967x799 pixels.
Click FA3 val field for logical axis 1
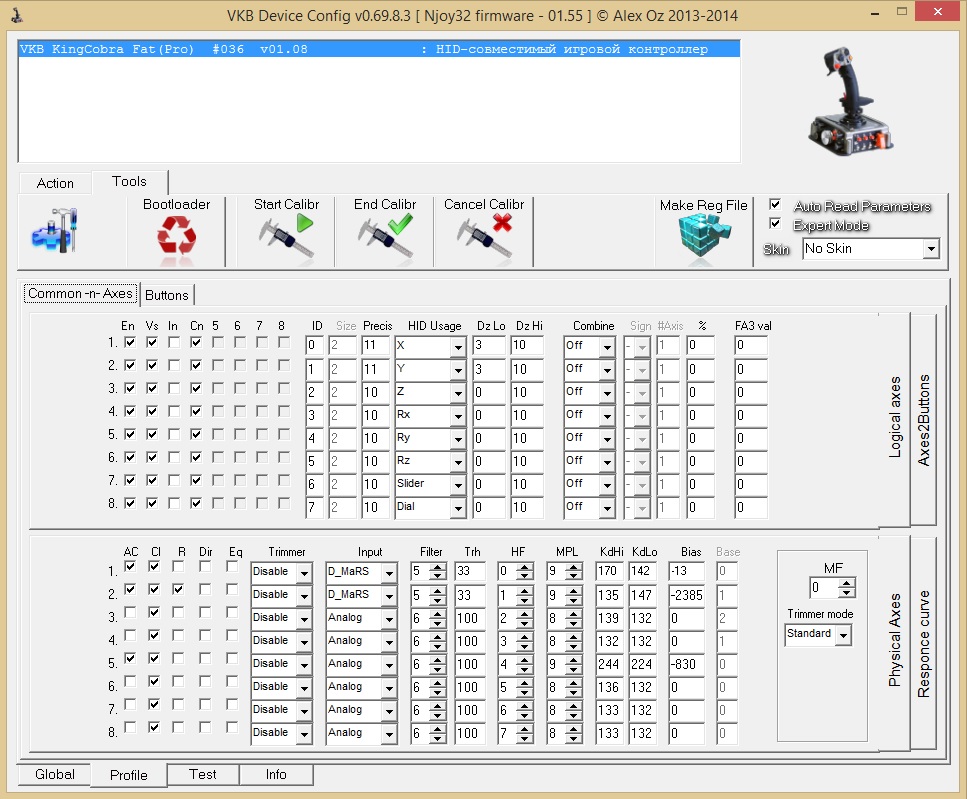point(751,345)
